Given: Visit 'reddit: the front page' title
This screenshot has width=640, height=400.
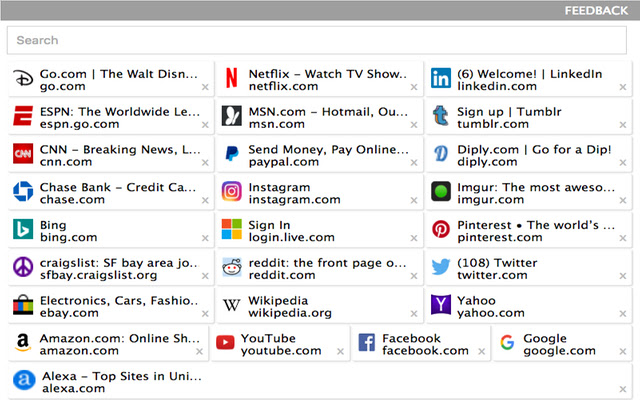Looking at the screenshot, I should point(327,263).
